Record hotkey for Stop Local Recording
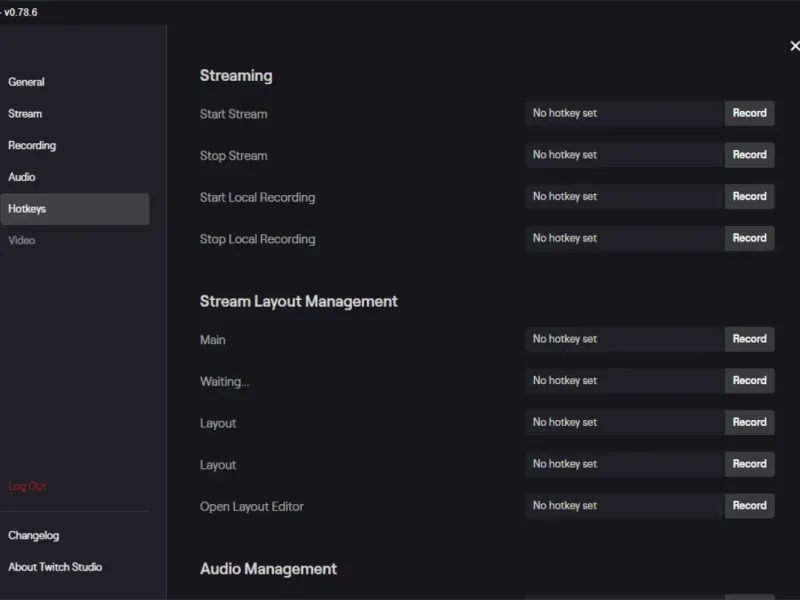This screenshot has height=600, width=800. pos(749,238)
